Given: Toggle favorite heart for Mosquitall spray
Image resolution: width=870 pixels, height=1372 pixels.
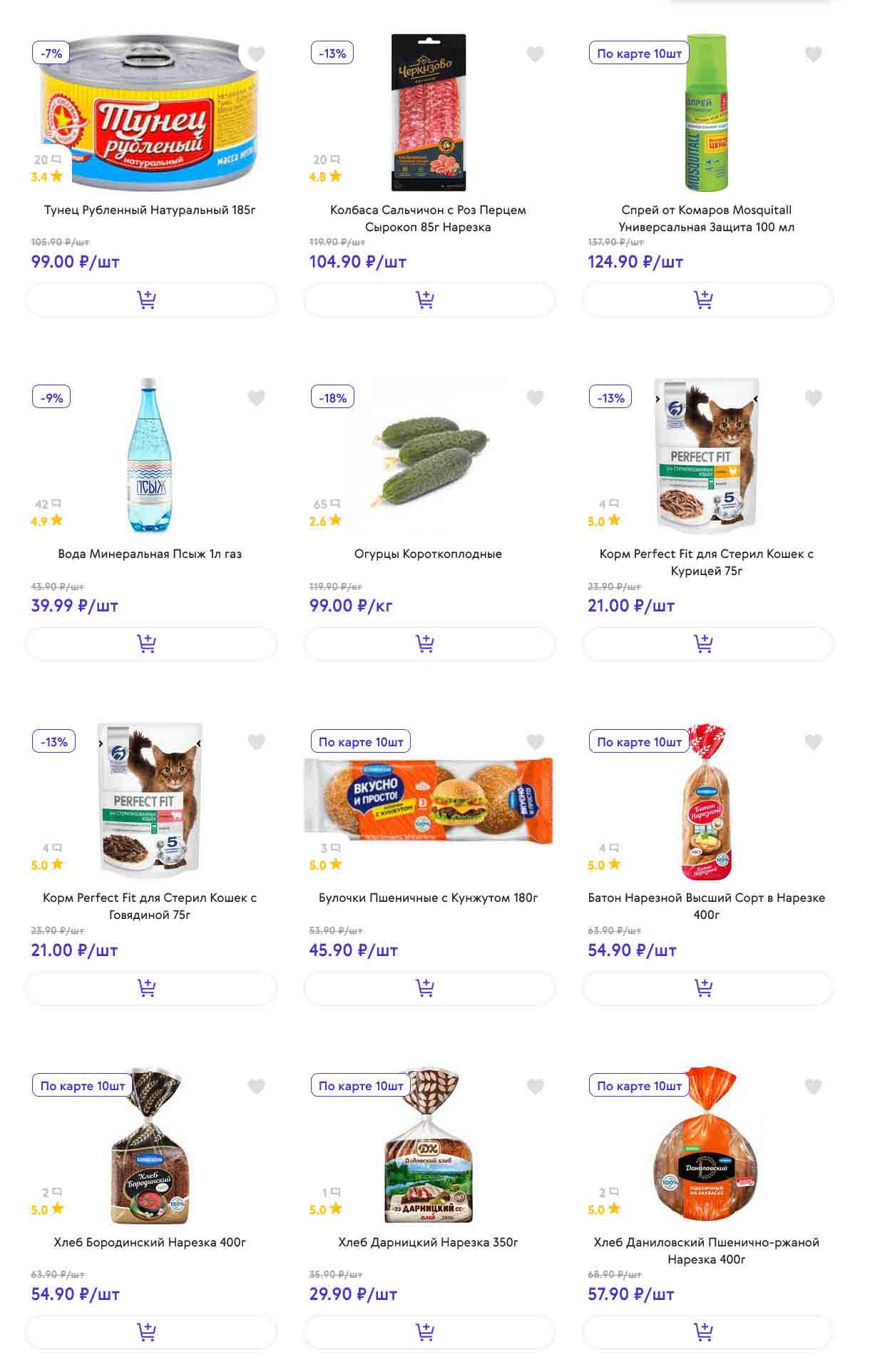Looking at the screenshot, I should (813, 54).
